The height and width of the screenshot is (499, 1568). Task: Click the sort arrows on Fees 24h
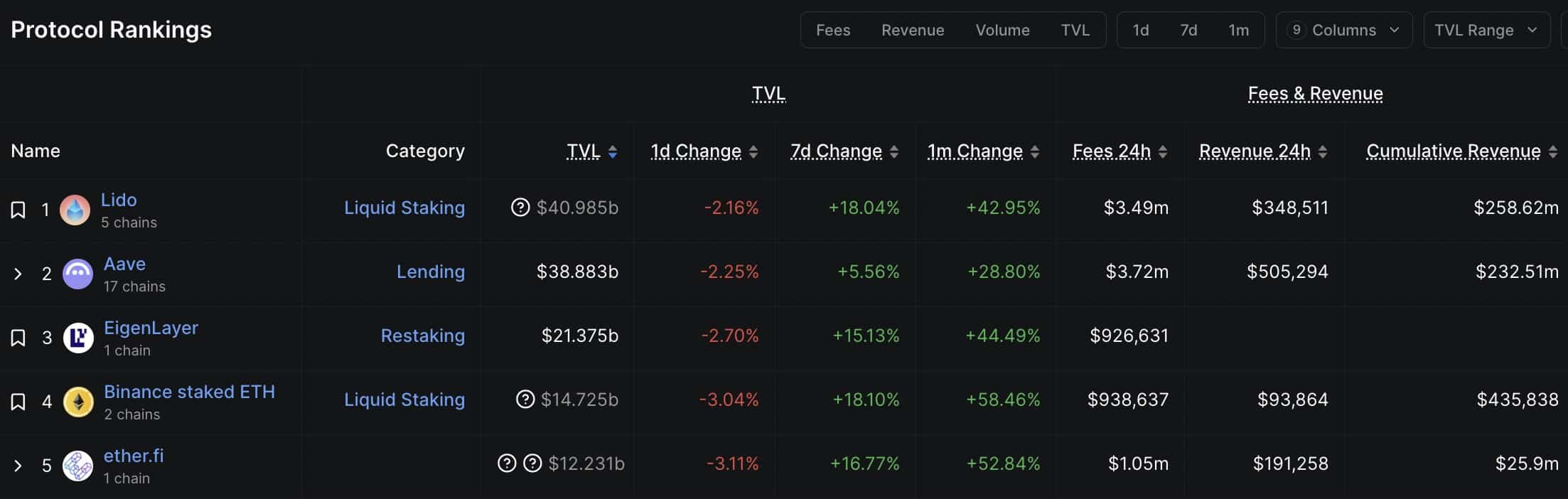[1163, 151]
